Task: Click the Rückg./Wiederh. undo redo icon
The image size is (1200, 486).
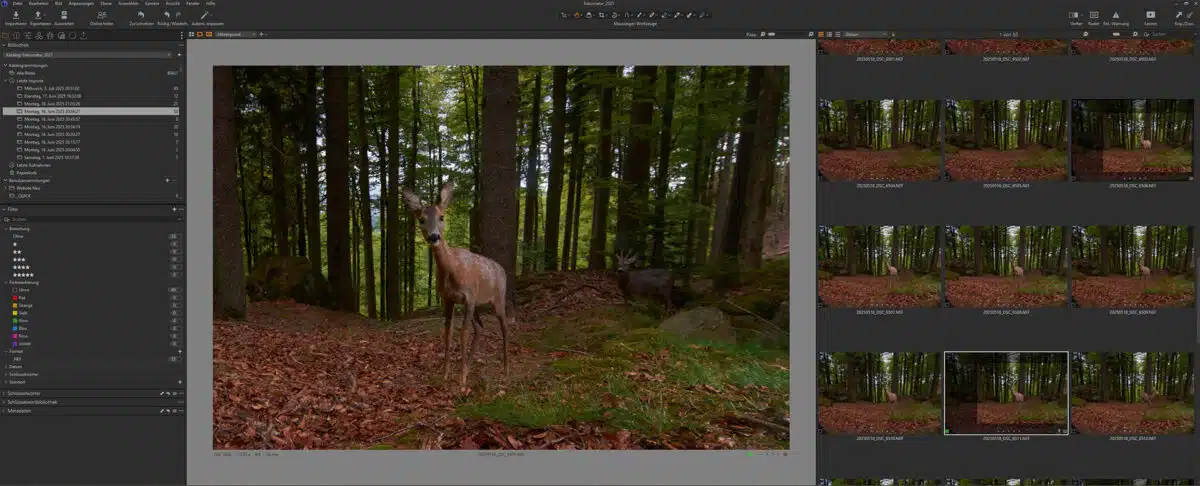Action: click(x=172, y=15)
